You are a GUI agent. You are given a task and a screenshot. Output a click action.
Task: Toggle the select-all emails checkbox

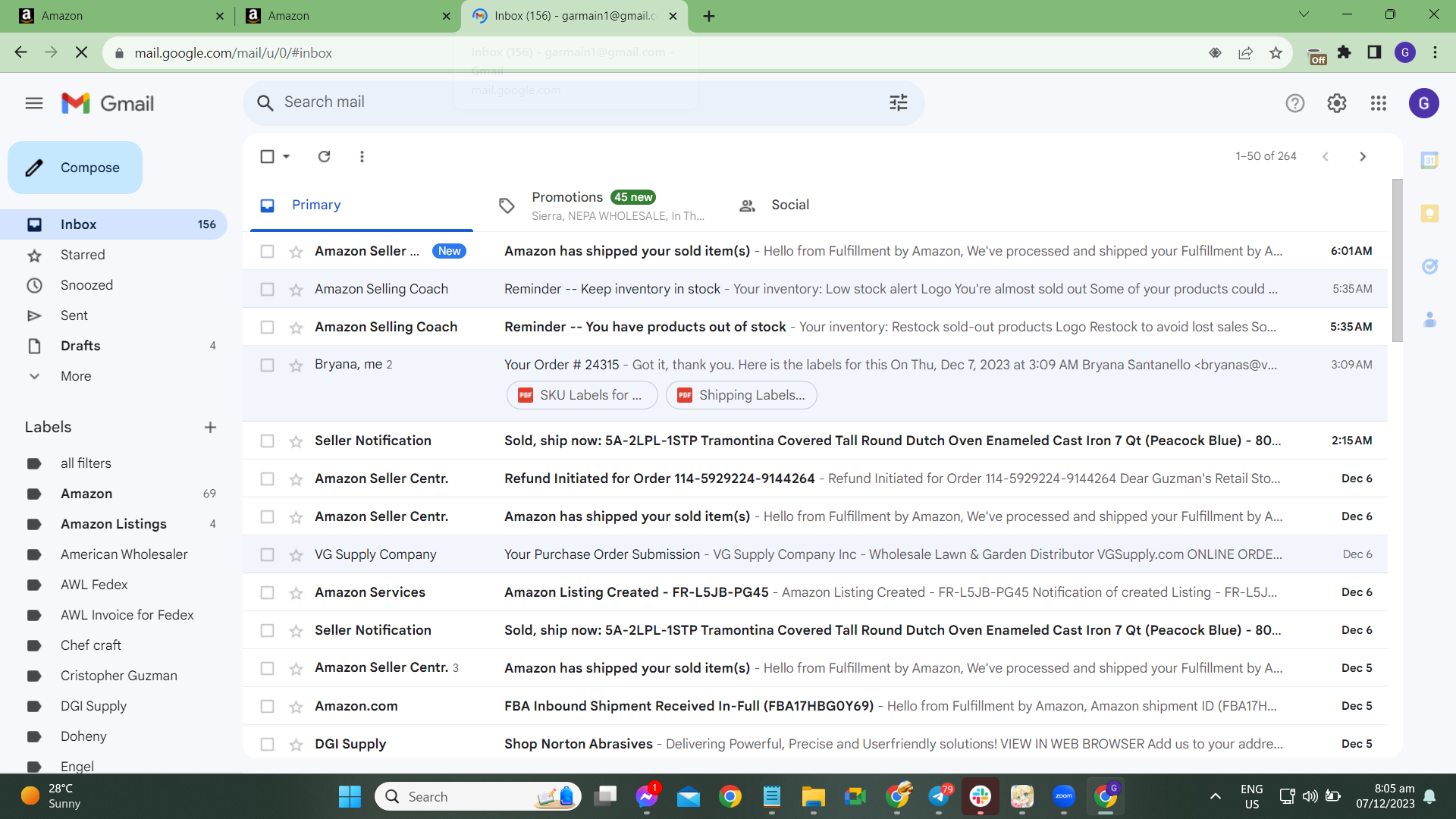pyautogui.click(x=267, y=156)
